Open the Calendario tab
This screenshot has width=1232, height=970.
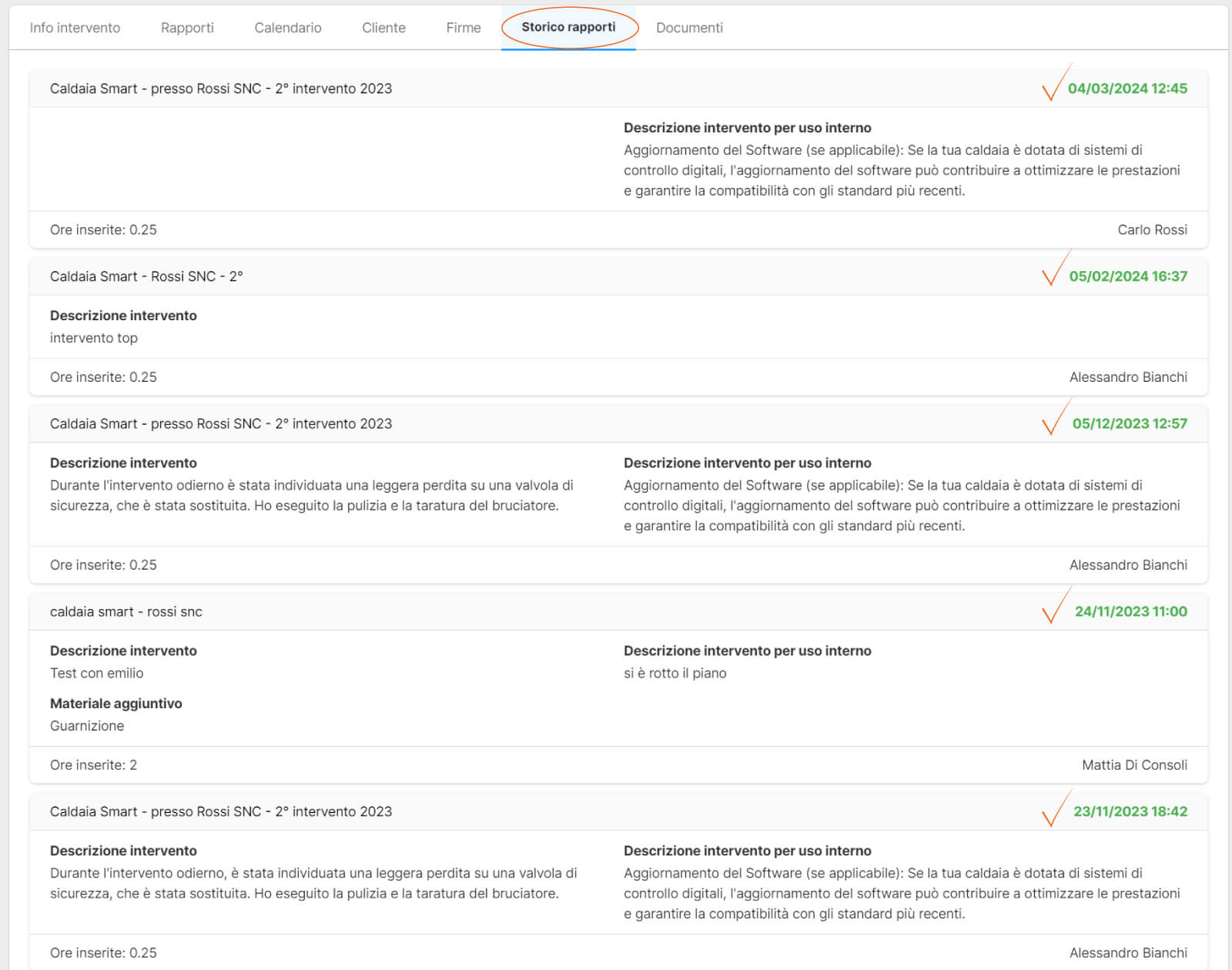pos(288,28)
